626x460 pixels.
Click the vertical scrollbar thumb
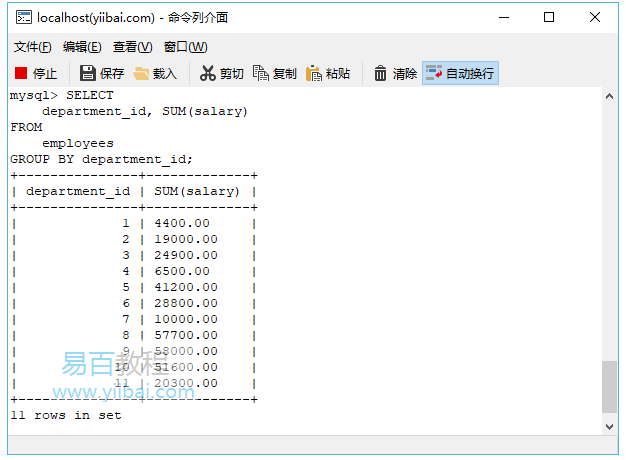click(609, 387)
